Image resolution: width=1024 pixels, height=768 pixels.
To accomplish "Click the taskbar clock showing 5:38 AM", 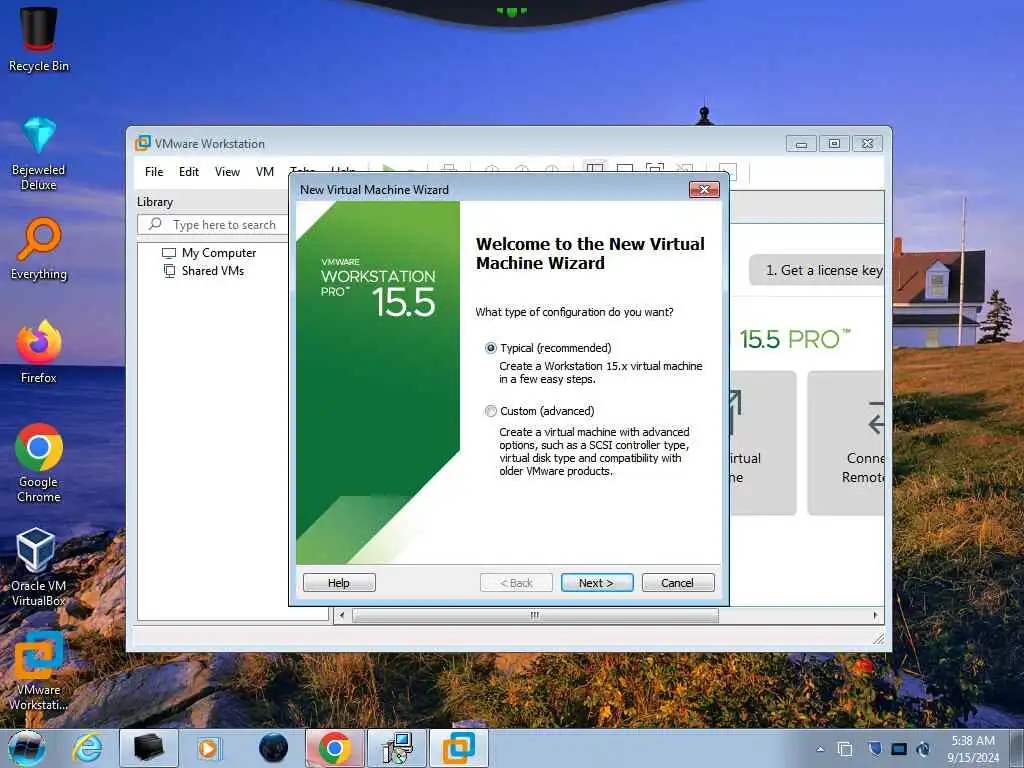I will (973, 748).
